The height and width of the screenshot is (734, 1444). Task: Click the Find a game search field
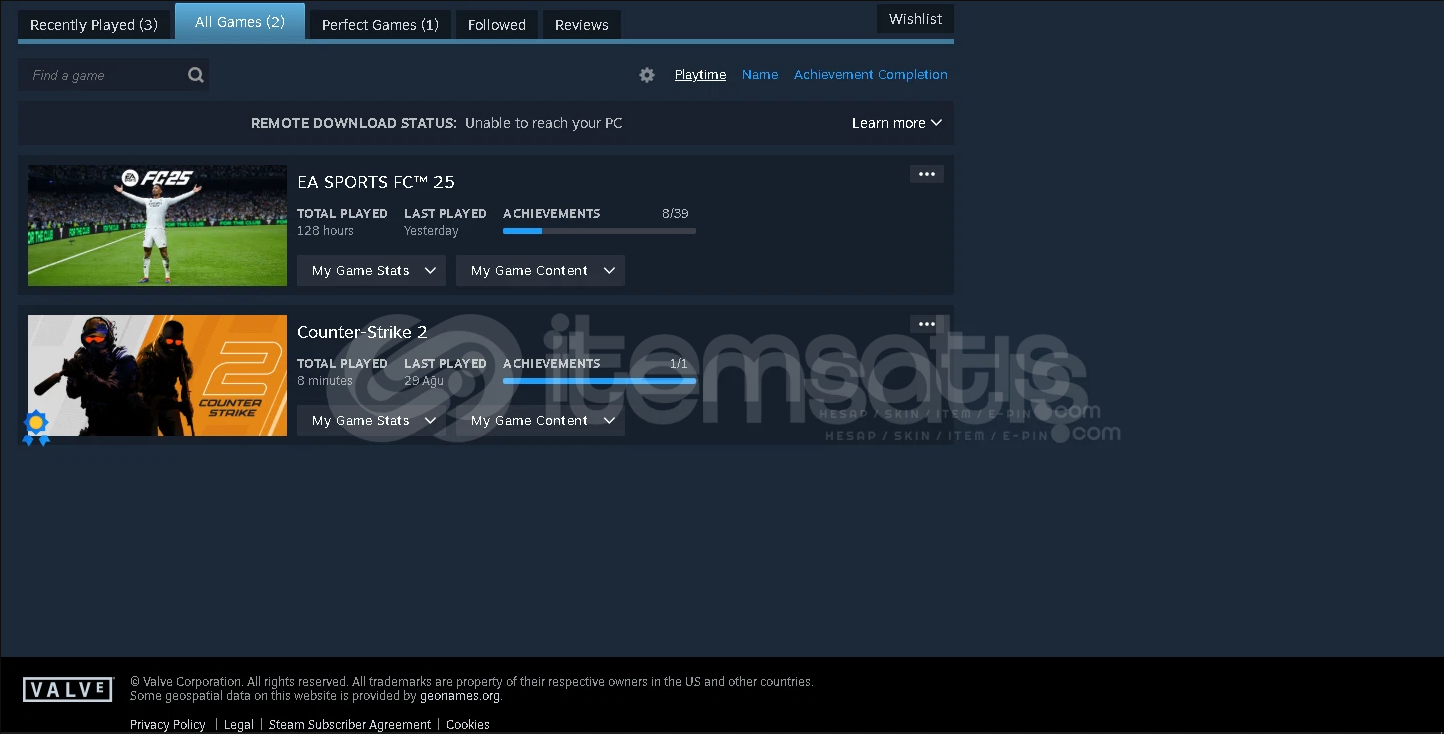pos(113,75)
